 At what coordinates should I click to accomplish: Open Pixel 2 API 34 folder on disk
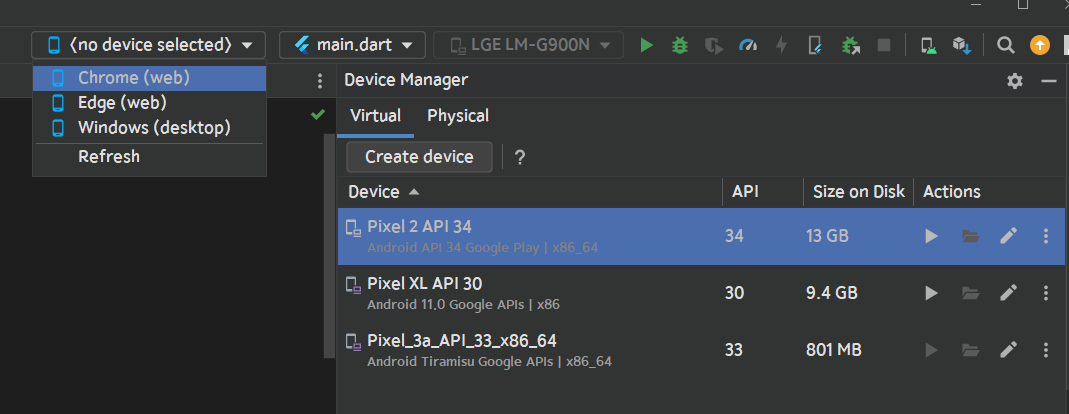(970, 236)
